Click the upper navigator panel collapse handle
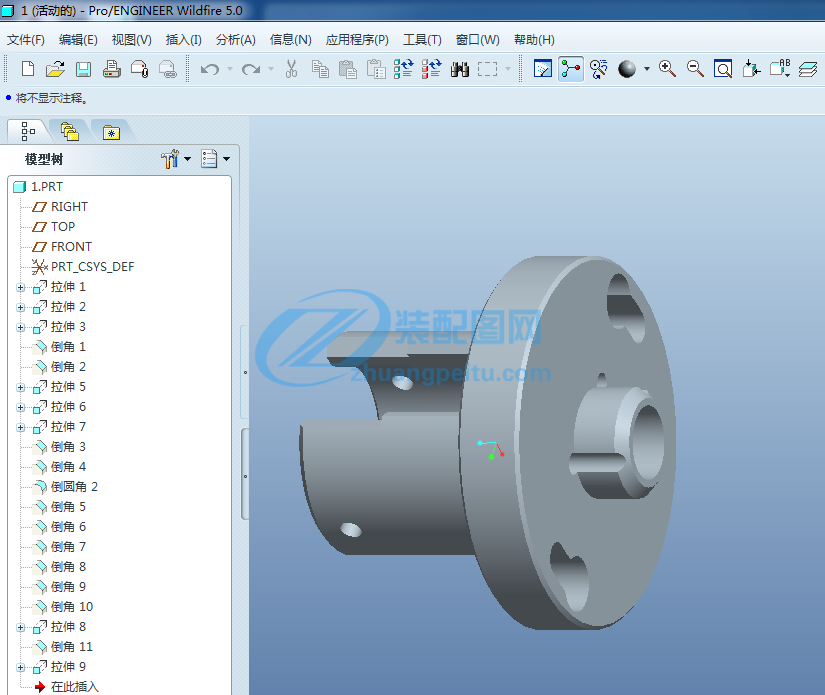This screenshot has height=695, width=825. tap(245, 372)
